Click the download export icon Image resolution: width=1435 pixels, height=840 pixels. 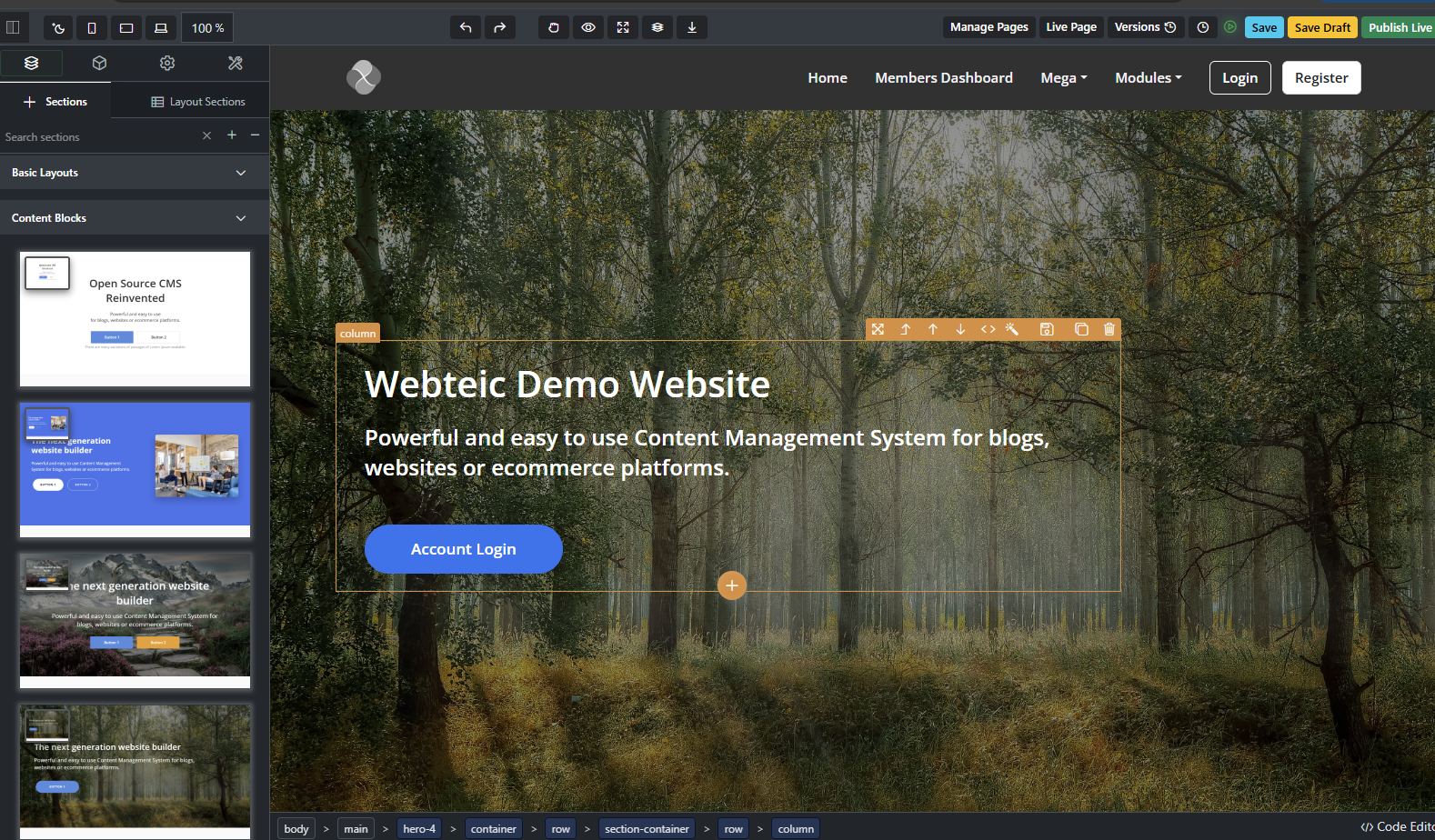(x=692, y=27)
